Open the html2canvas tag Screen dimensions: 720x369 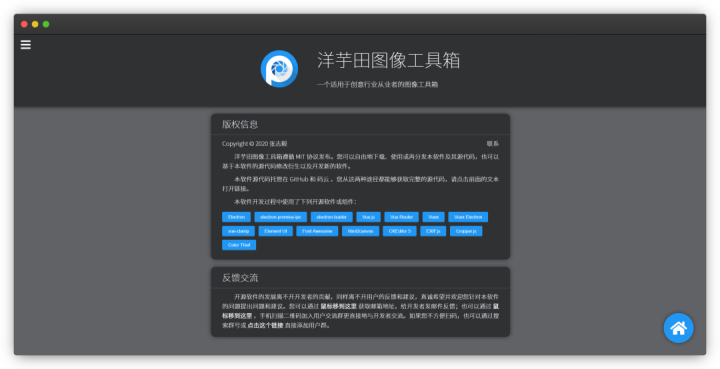(x=360, y=231)
